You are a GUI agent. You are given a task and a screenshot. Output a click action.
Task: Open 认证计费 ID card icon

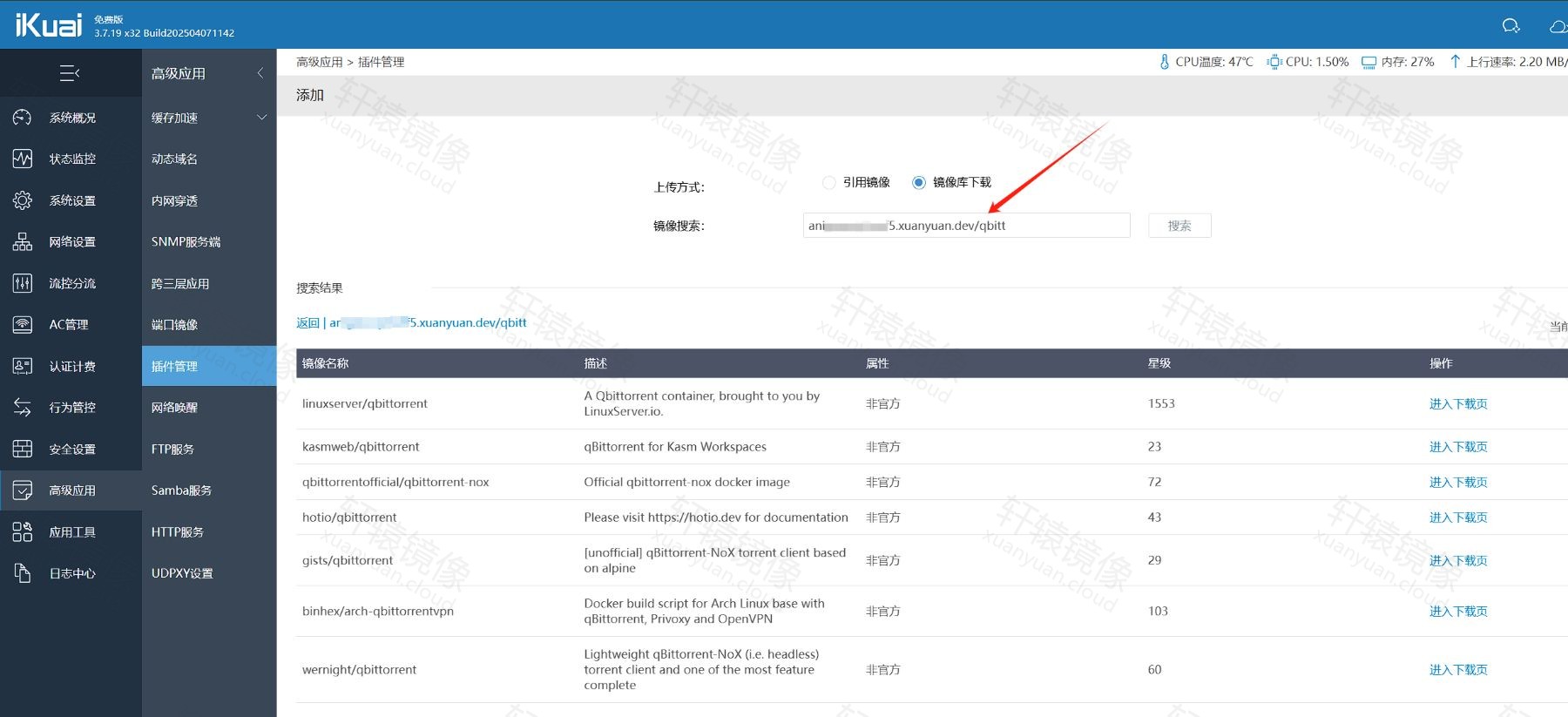coord(23,366)
